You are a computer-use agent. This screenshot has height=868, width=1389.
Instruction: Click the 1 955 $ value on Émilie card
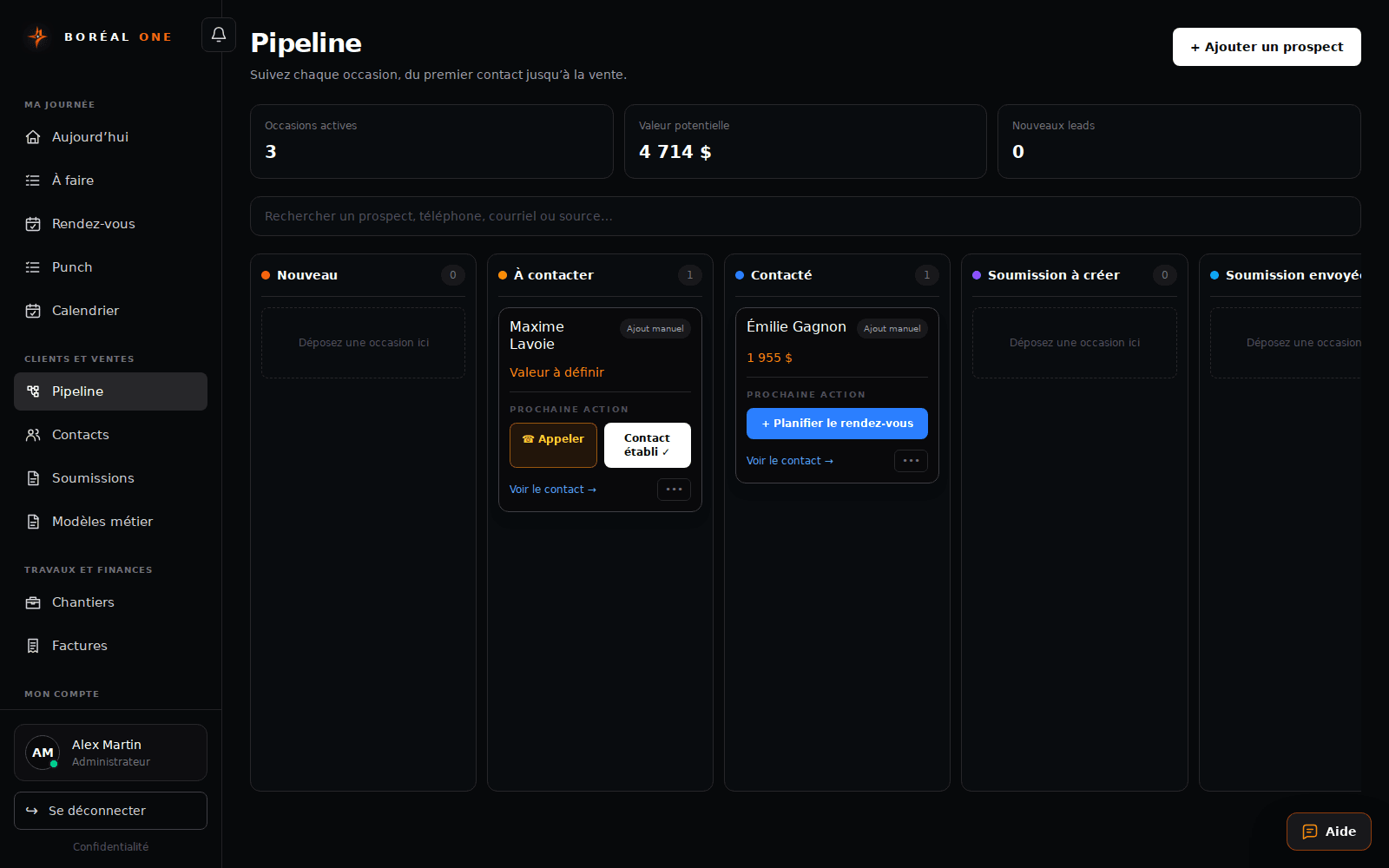pyautogui.click(x=769, y=358)
